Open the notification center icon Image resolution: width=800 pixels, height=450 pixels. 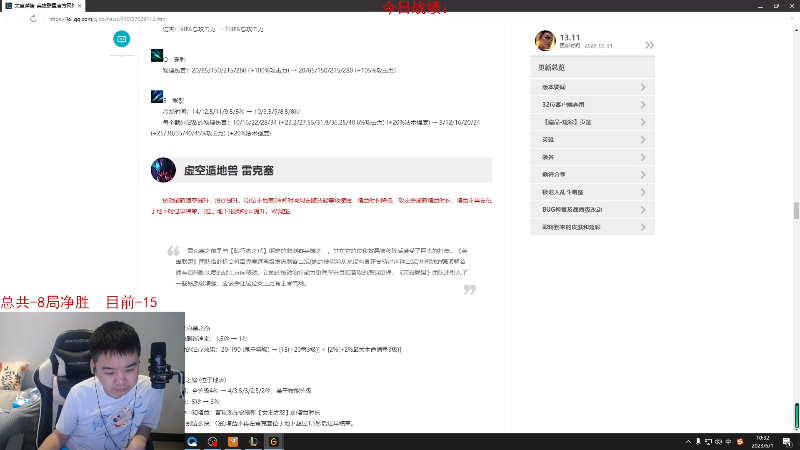[x=787, y=442]
